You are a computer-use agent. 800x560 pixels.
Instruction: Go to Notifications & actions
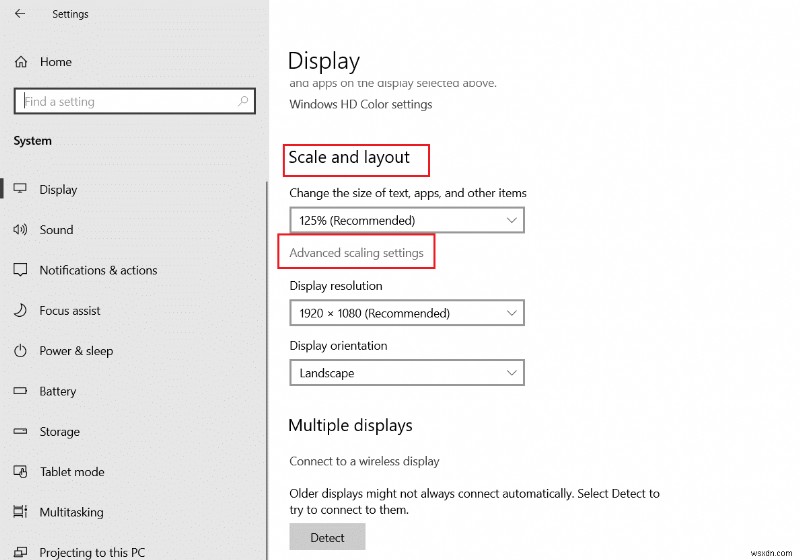pyautogui.click(x=98, y=270)
